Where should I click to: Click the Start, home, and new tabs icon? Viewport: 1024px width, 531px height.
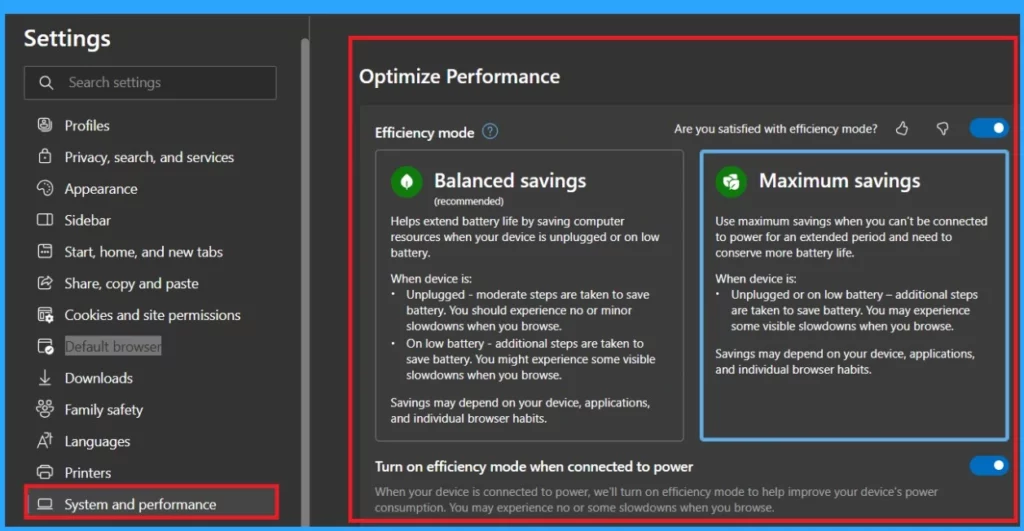(x=44, y=251)
